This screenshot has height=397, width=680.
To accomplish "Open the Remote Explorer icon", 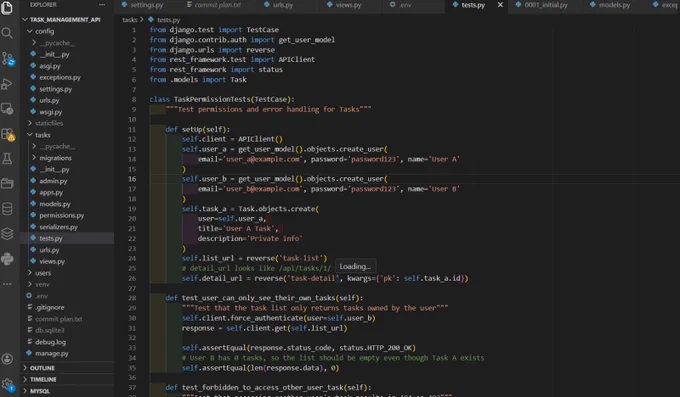I will [x=7, y=109].
